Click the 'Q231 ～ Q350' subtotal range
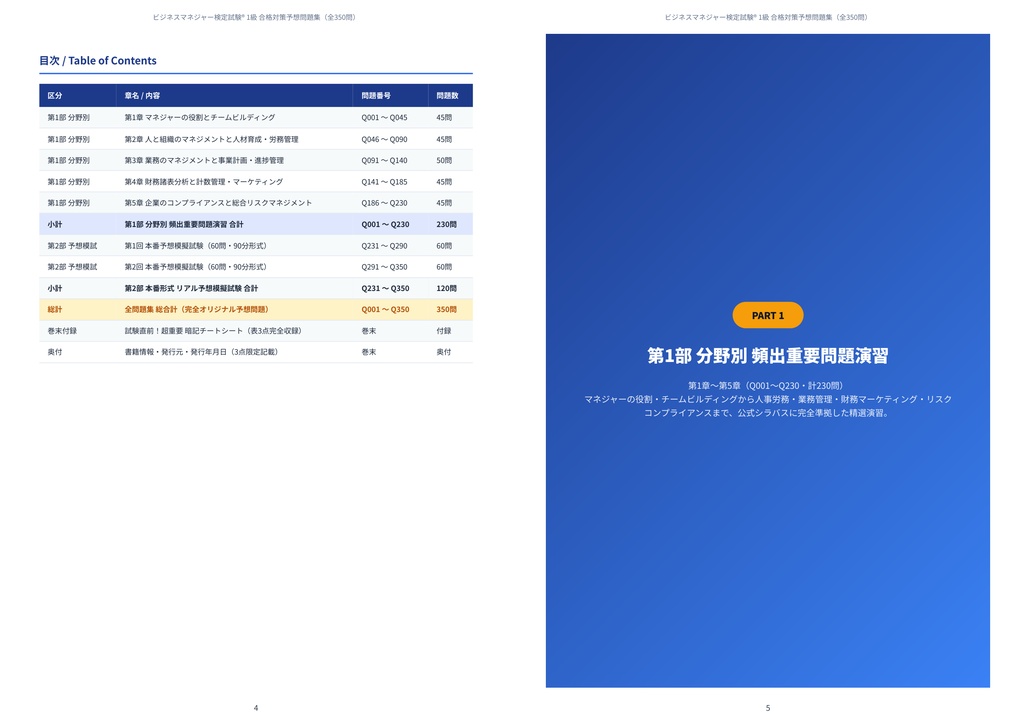Image resolution: width=1024 pixels, height=724 pixels. pos(385,288)
